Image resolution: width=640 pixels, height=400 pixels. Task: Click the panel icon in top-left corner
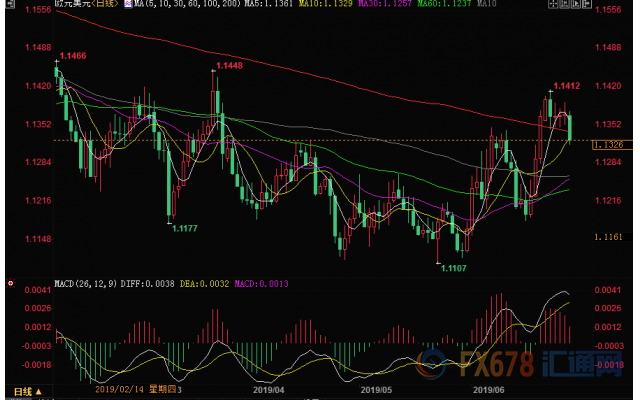pos(10,4)
